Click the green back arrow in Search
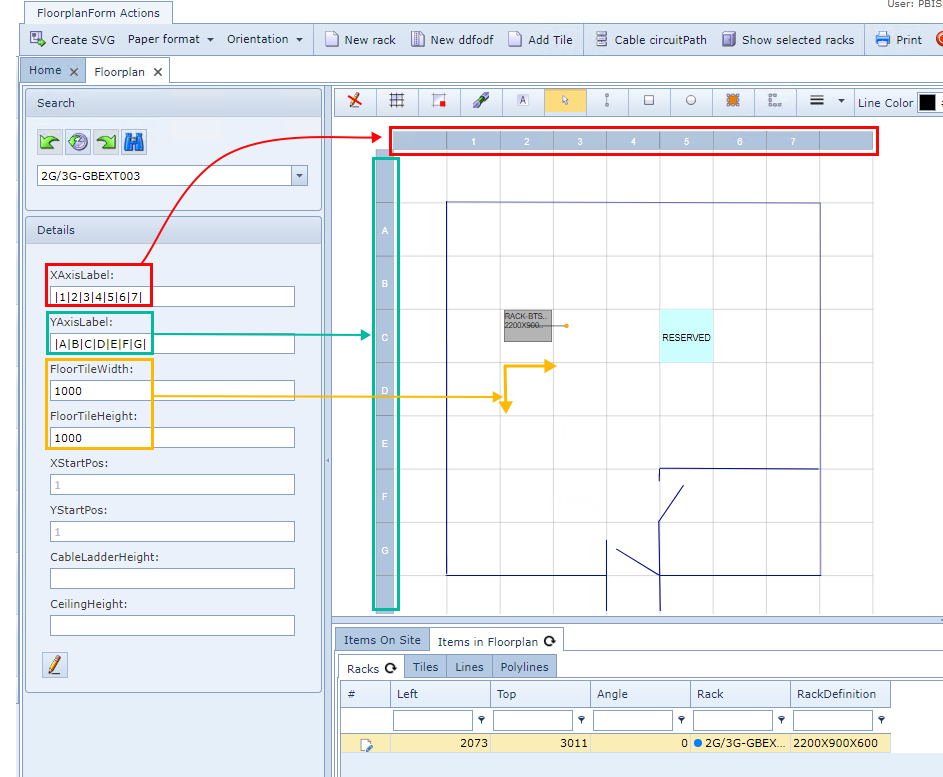The width and height of the screenshot is (943, 777). click(50, 142)
